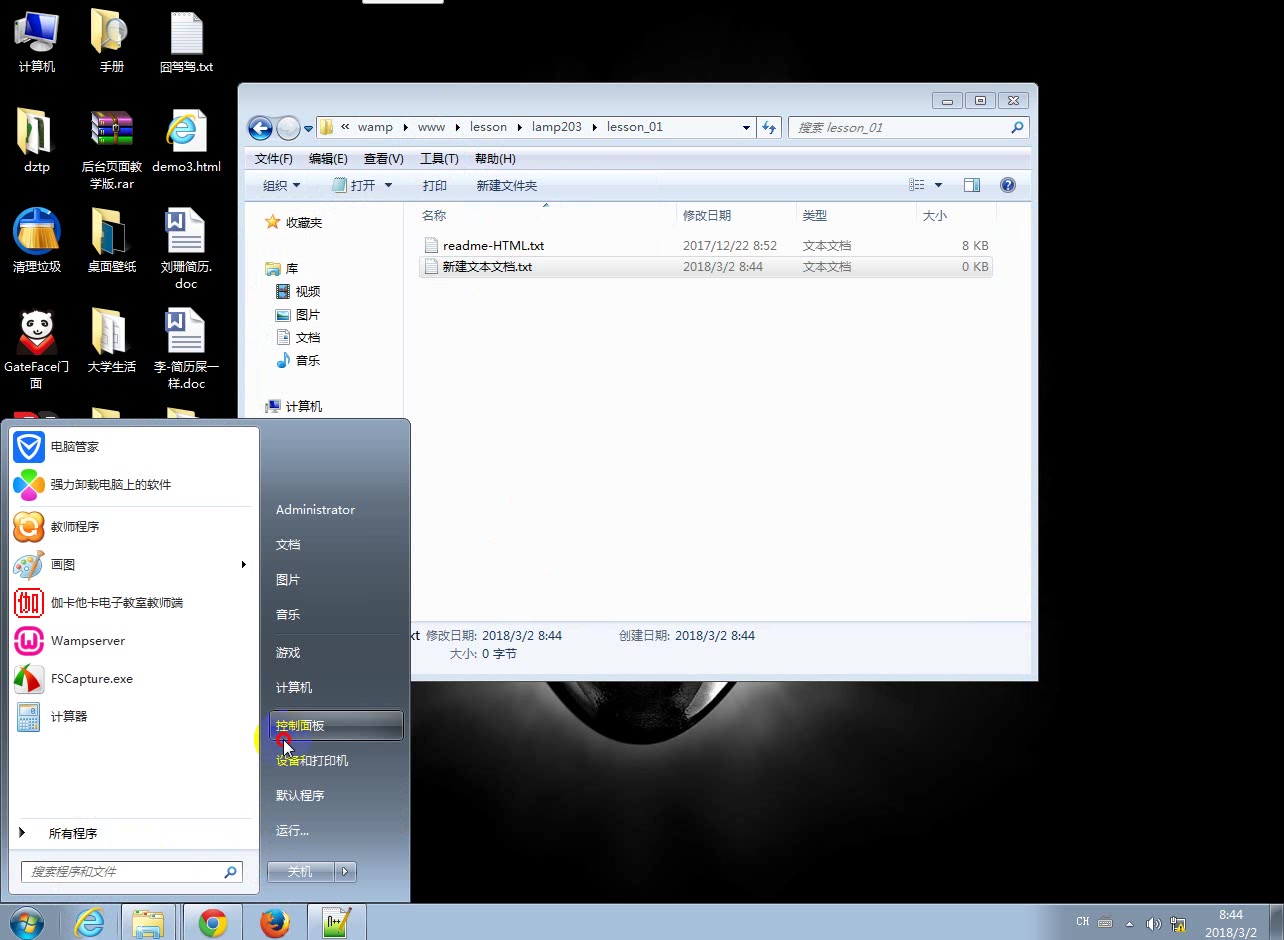The height and width of the screenshot is (940, 1284).
Task: Open the 清理垃圾 desktop shortcut
Action: coord(36,240)
